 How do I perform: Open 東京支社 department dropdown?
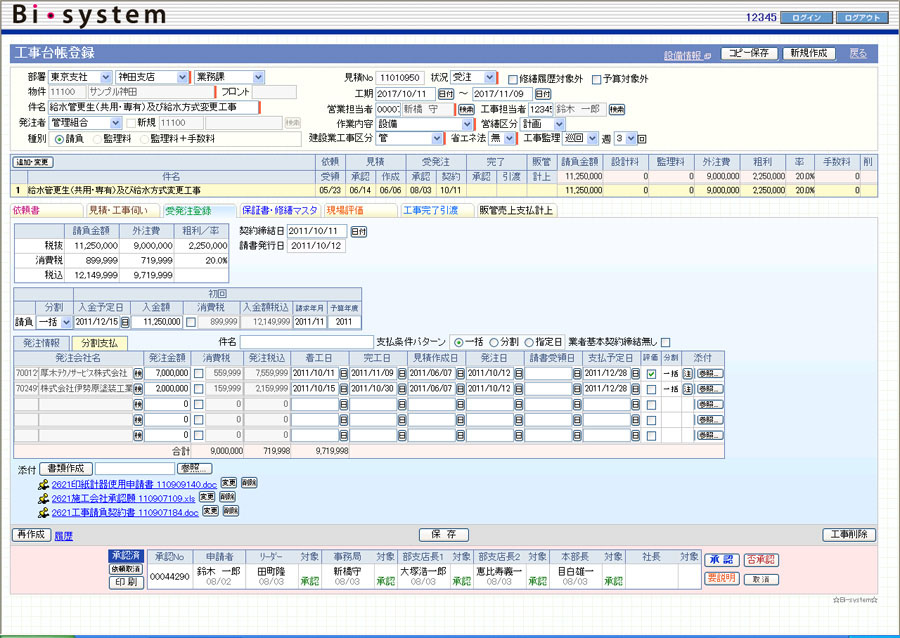coord(80,77)
